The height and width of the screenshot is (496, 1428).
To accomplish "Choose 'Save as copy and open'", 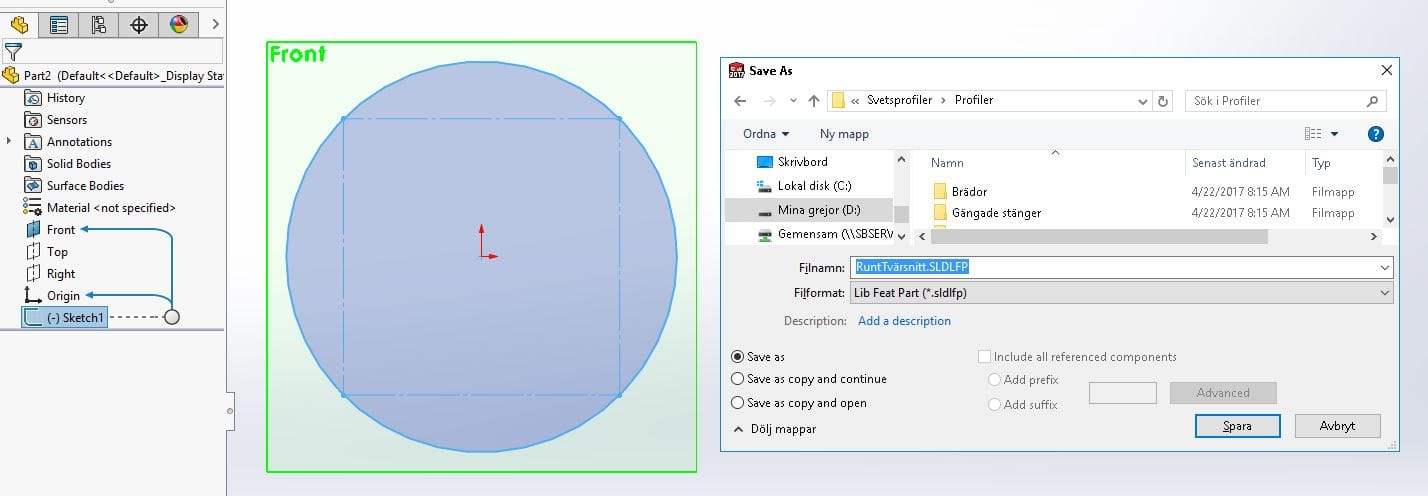I will click(x=738, y=404).
